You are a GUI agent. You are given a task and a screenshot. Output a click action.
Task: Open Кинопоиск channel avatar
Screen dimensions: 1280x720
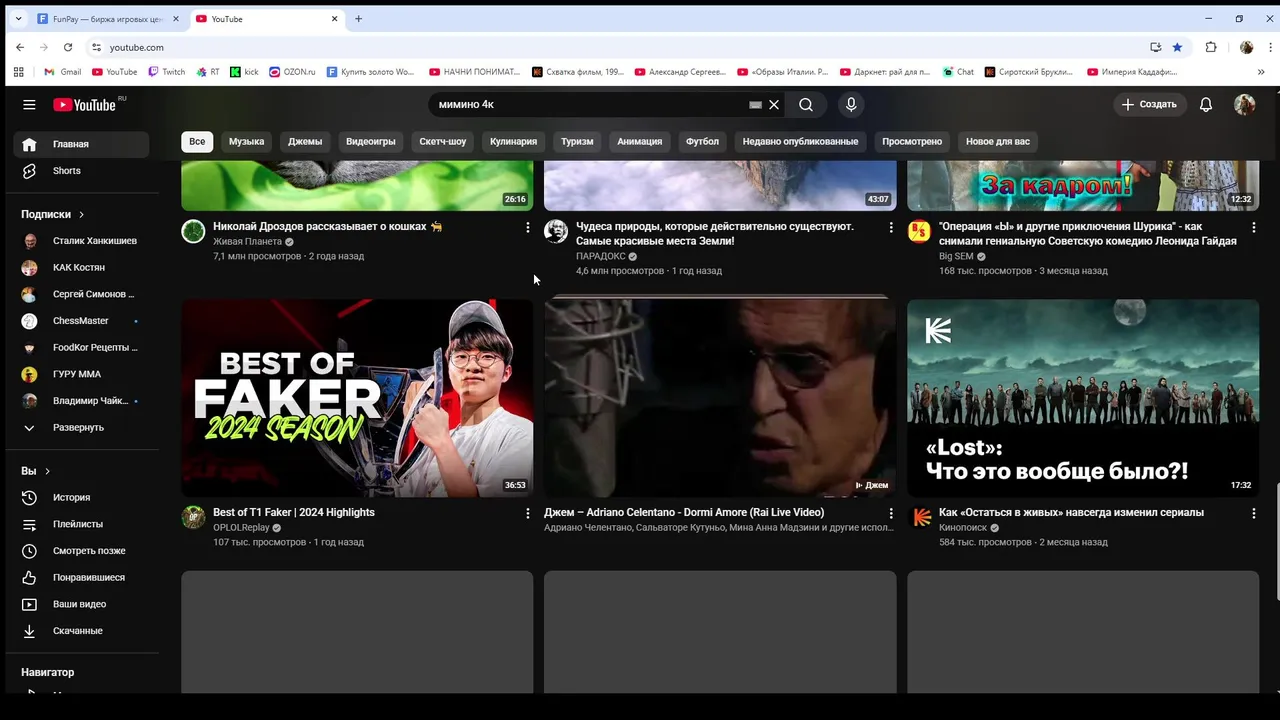click(x=919, y=517)
